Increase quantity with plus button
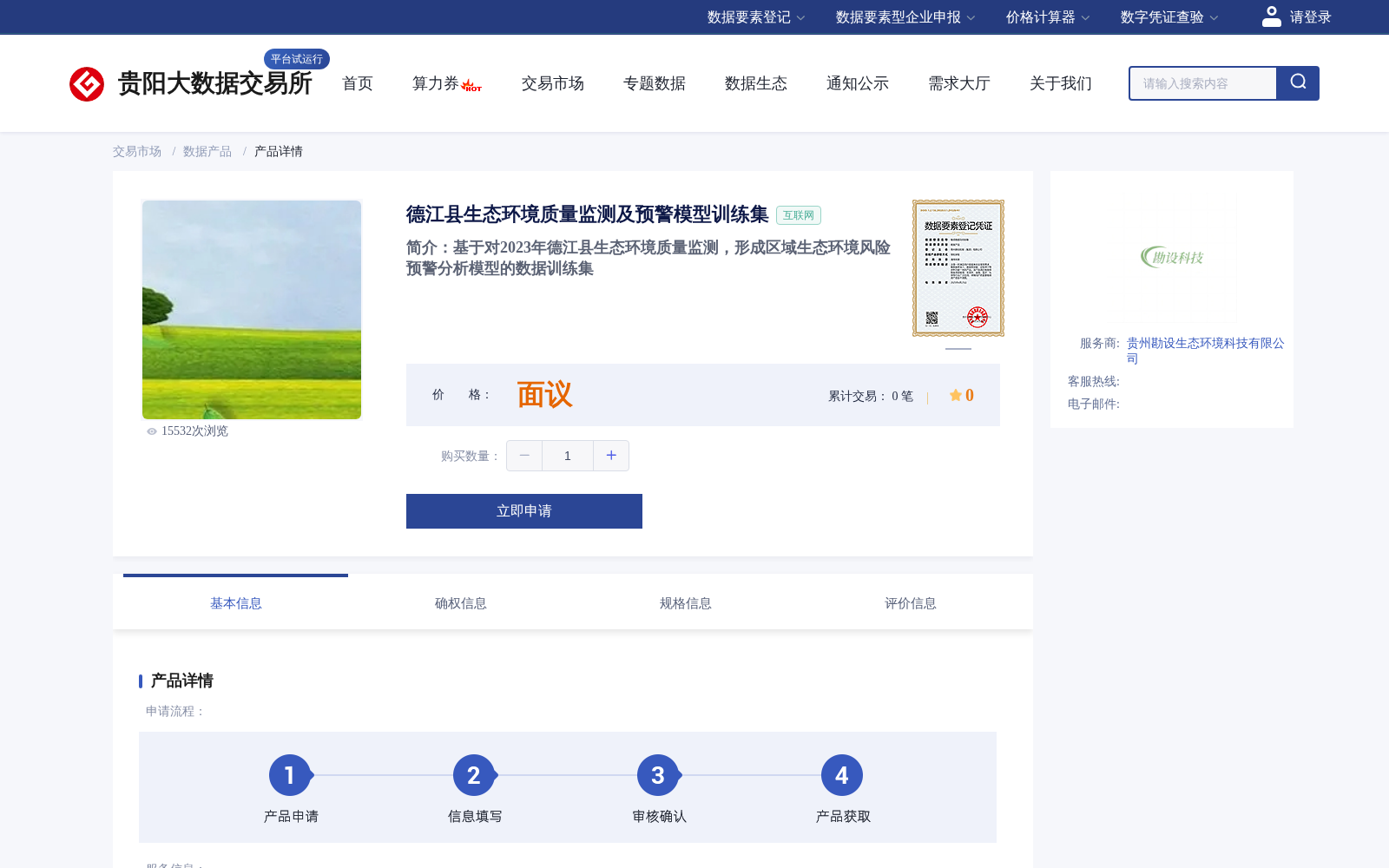This screenshot has height=868, width=1389. [611, 456]
